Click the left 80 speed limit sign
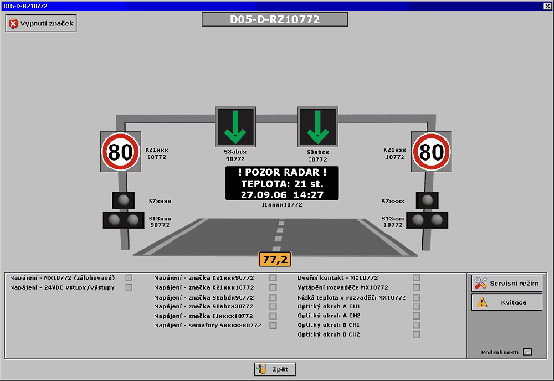Screen dimensions: 554x381 120,152
